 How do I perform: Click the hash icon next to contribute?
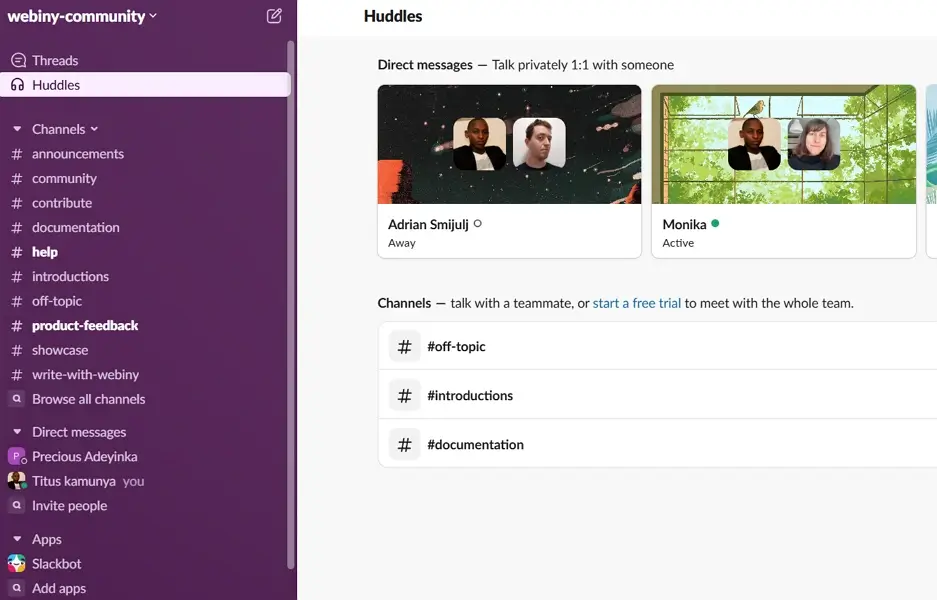(x=17, y=203)
